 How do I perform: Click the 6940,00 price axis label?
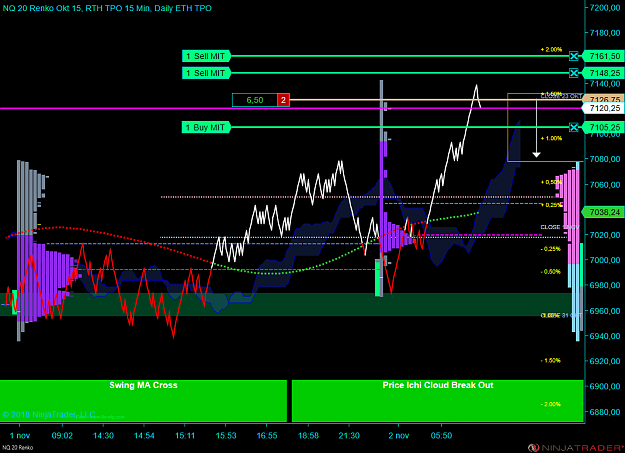605,336
